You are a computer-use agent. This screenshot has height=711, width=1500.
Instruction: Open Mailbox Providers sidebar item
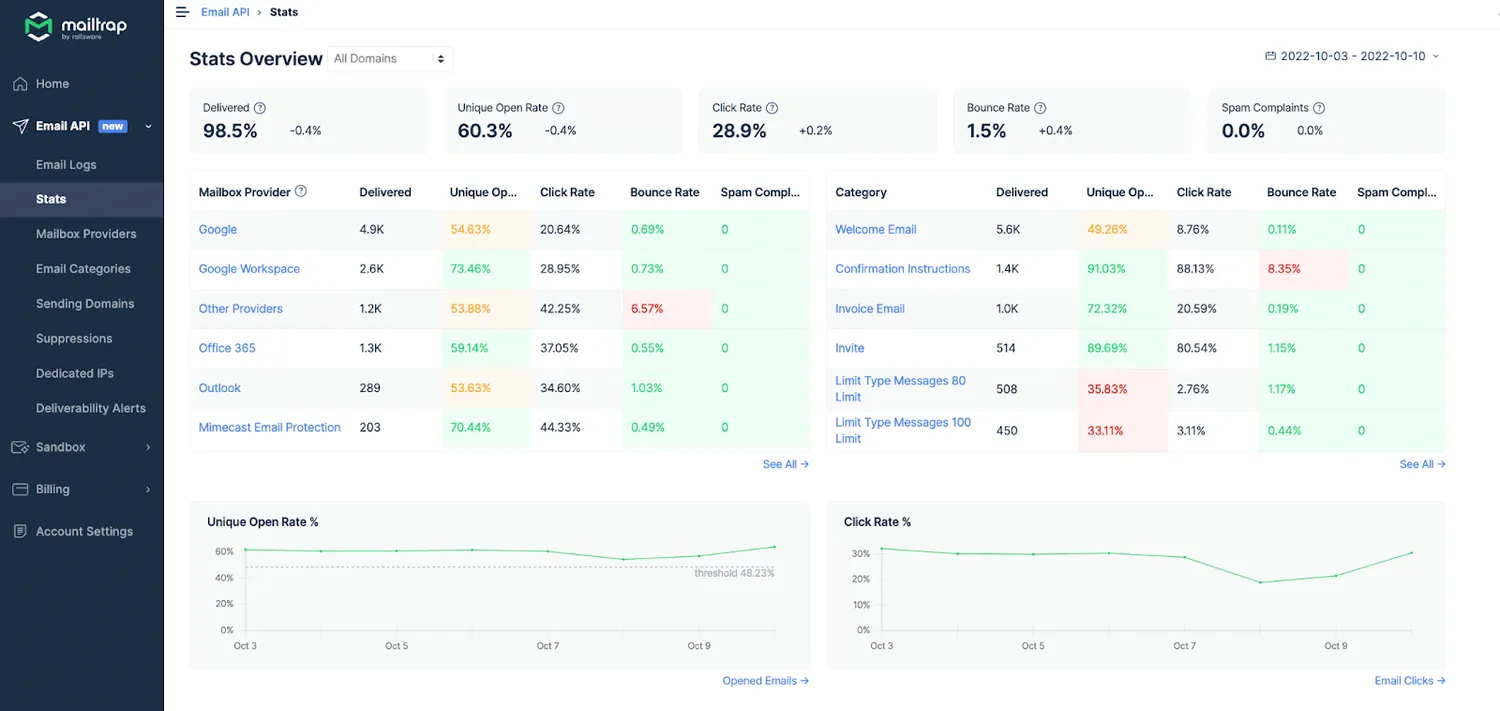(x=86, y=234)
